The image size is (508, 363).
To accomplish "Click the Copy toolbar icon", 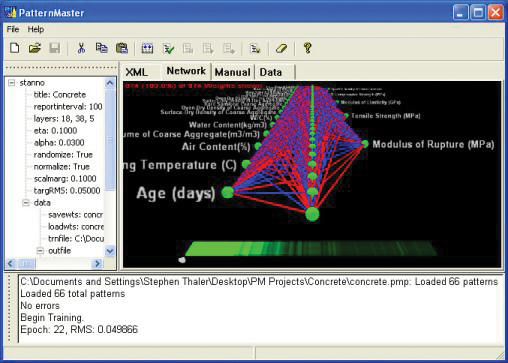I will [102, 48].
